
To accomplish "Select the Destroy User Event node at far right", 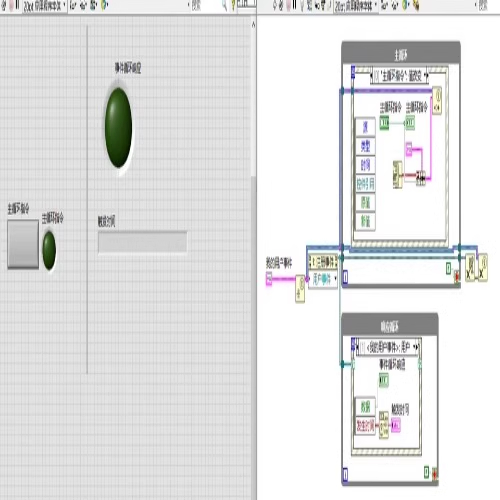I will [x=483, y=267].
